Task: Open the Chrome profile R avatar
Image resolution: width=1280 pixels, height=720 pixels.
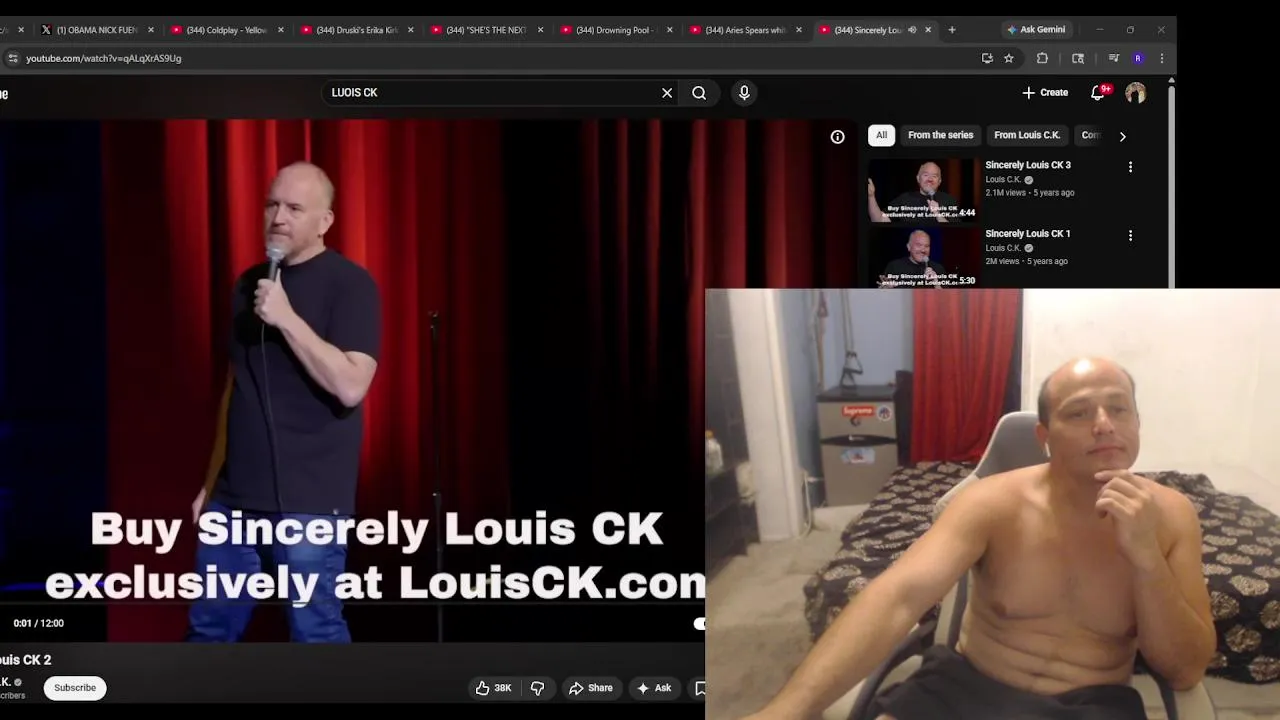Action: (1138, 58)
